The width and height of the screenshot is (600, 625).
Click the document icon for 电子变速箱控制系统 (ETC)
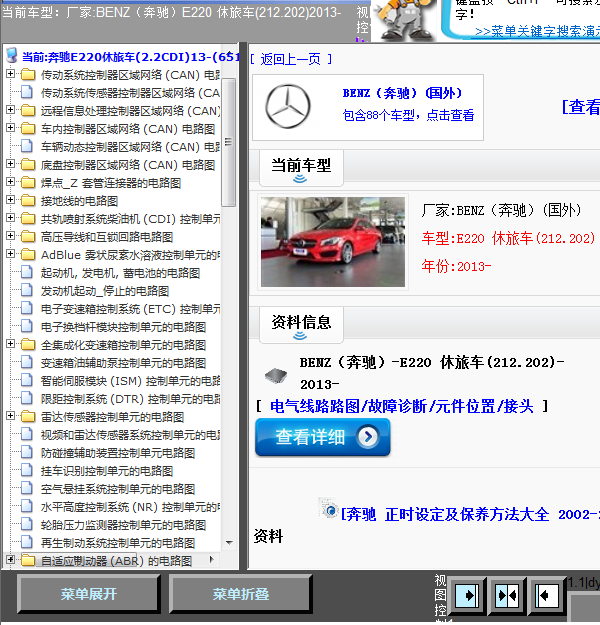[27, 308]
